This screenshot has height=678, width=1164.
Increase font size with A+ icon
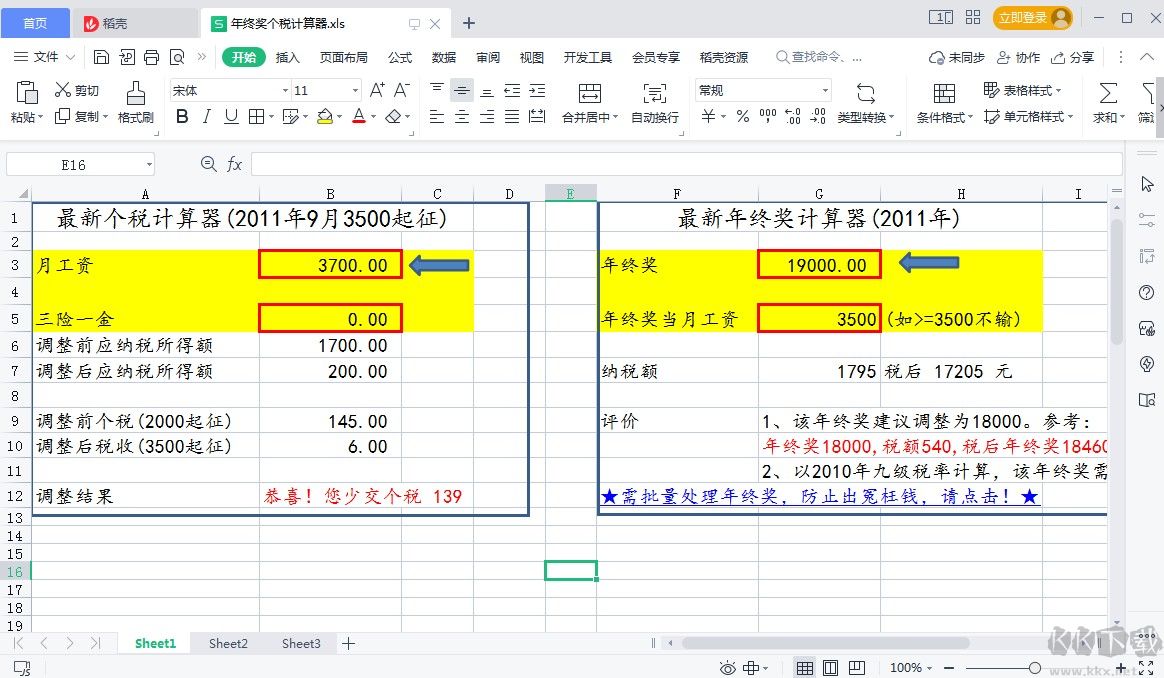377,90
